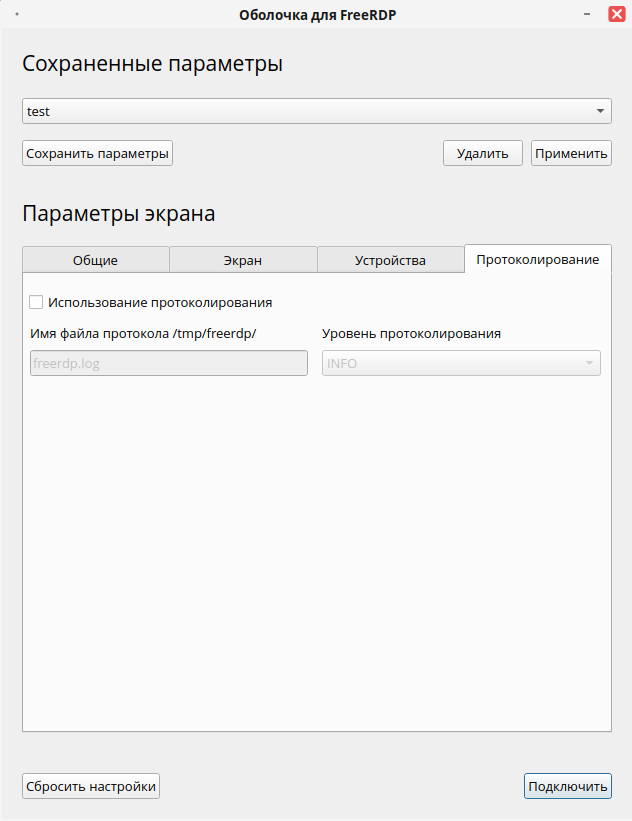Image resolution: width=632 pixels, height=821 pixels.
Task: Click the Сохранить параметры button
Action: (98, 153)
